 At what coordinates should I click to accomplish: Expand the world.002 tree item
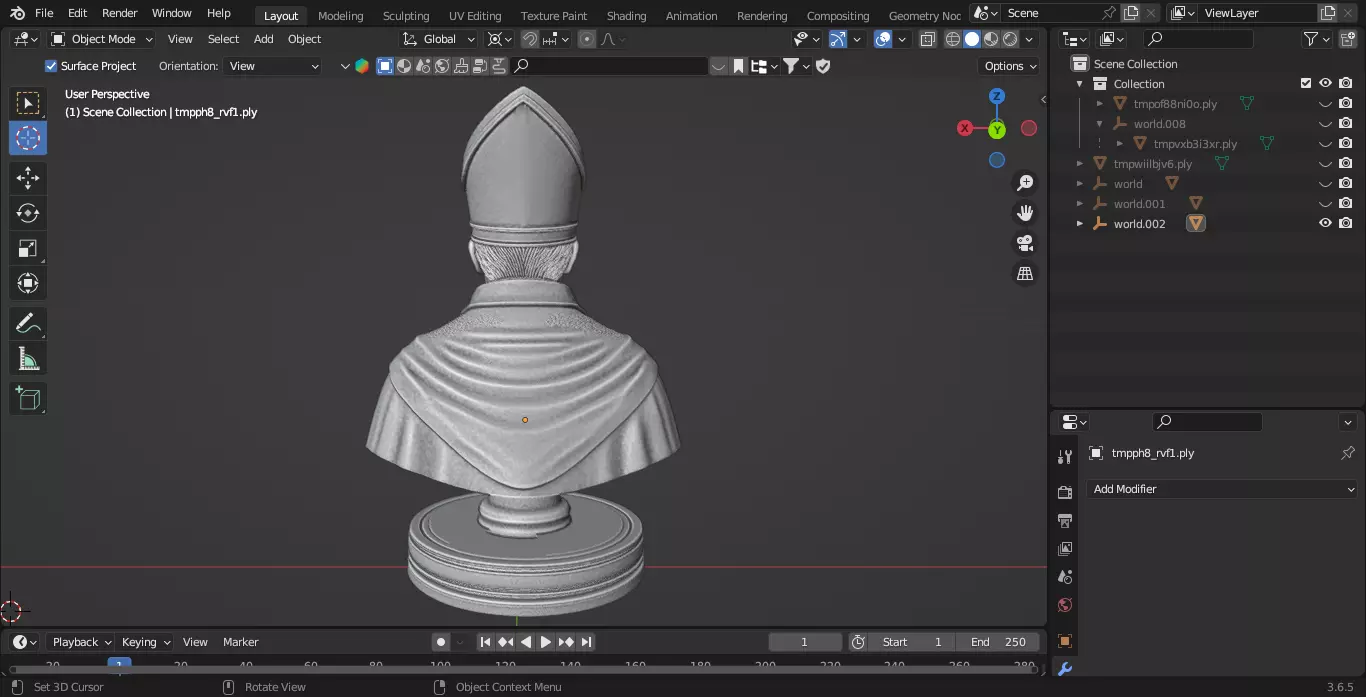pyautogui.click(x=1079, y=223)
